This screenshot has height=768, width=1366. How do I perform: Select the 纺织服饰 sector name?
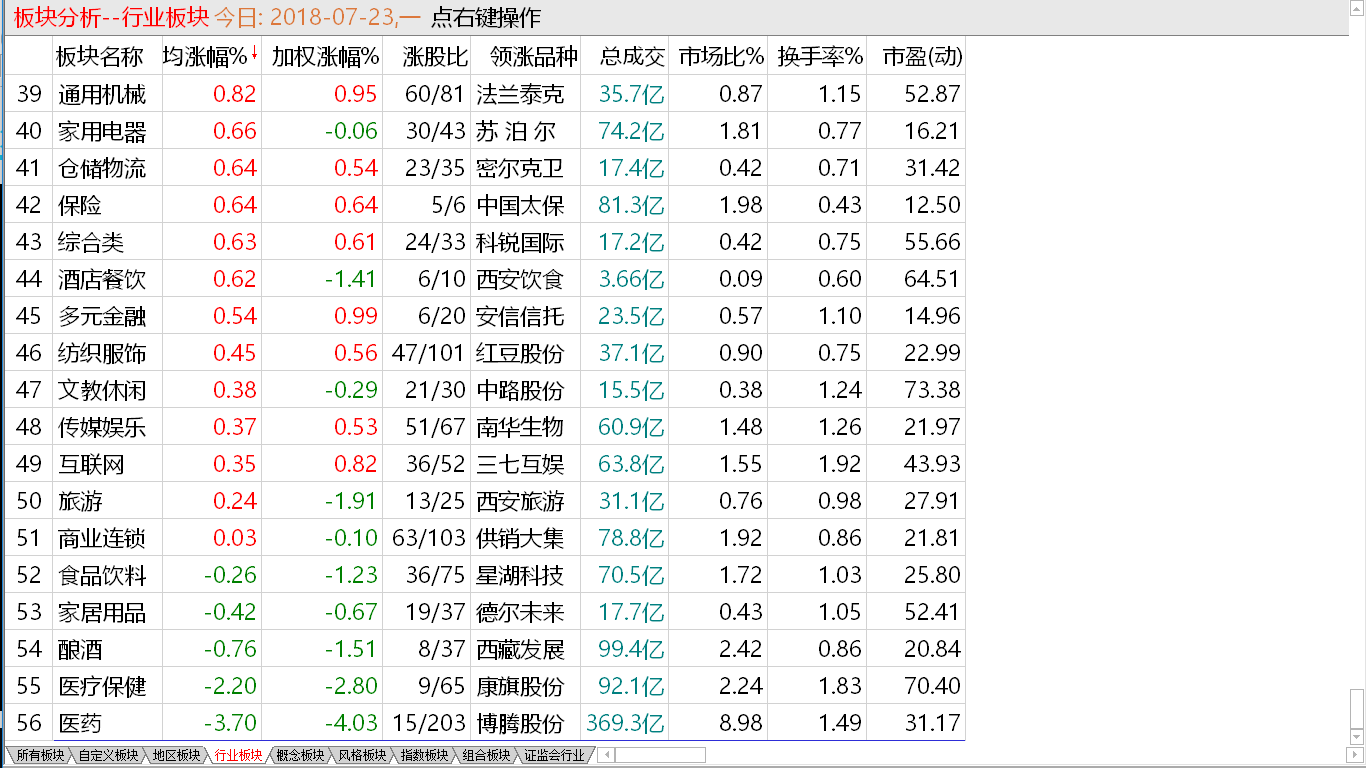coord(102,353)
